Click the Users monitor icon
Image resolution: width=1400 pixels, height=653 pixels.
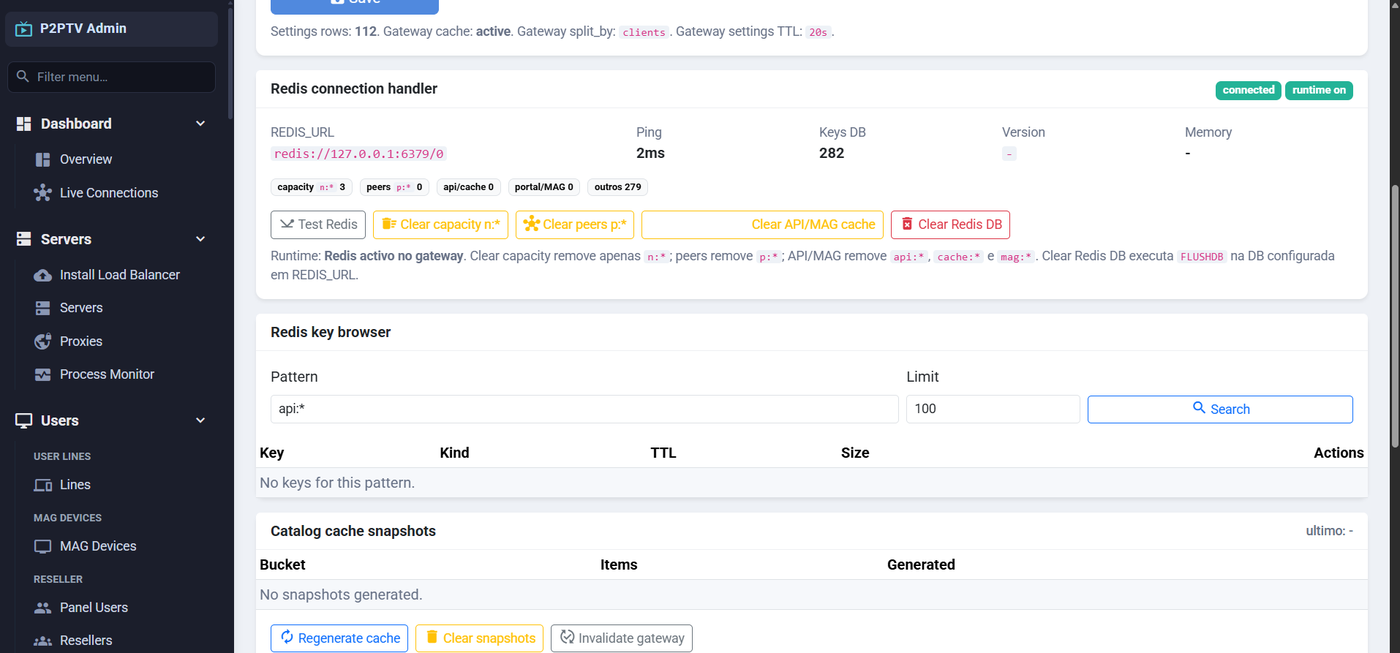[x=24, y=421]
